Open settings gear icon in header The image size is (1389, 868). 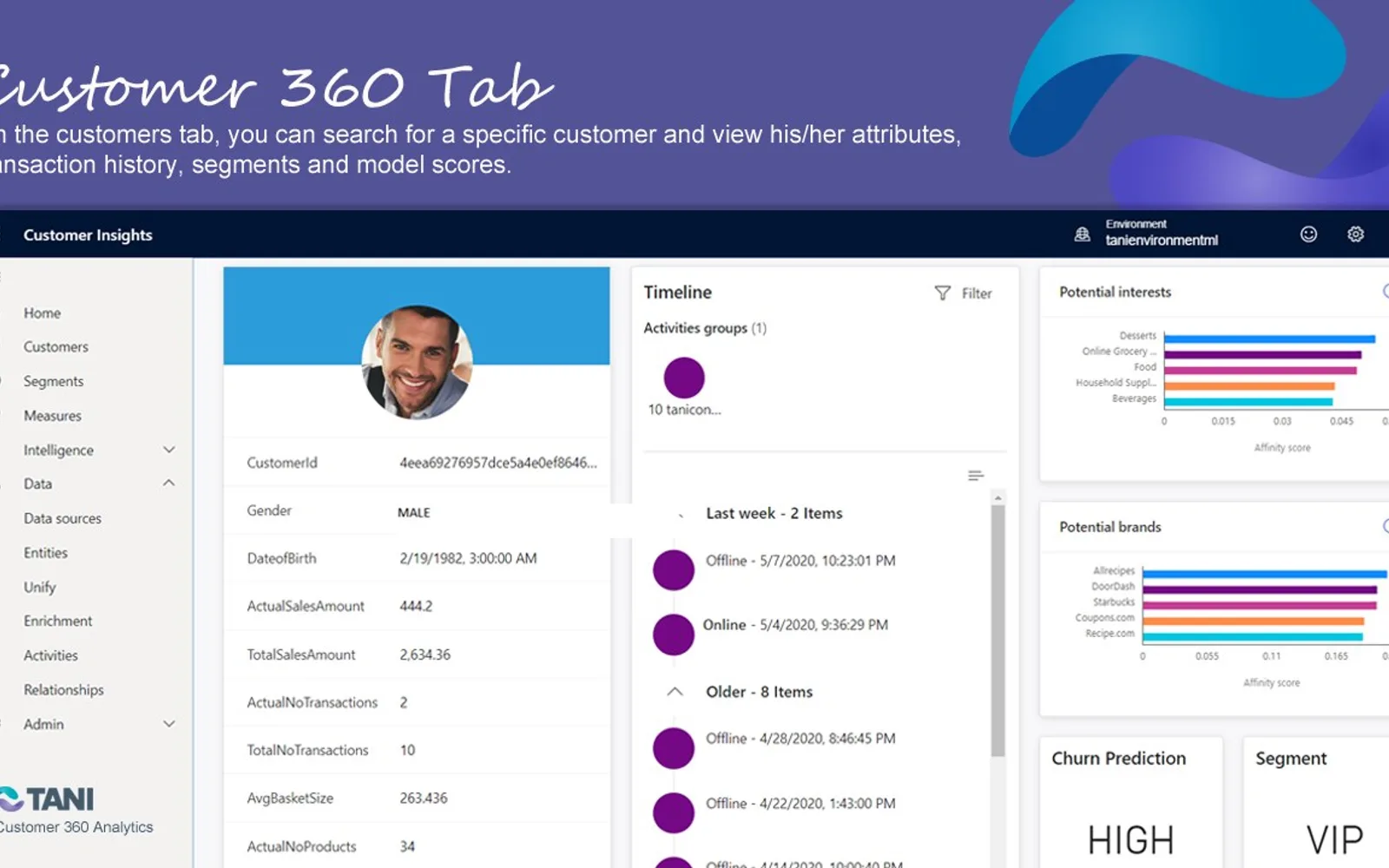[1355, 234]
